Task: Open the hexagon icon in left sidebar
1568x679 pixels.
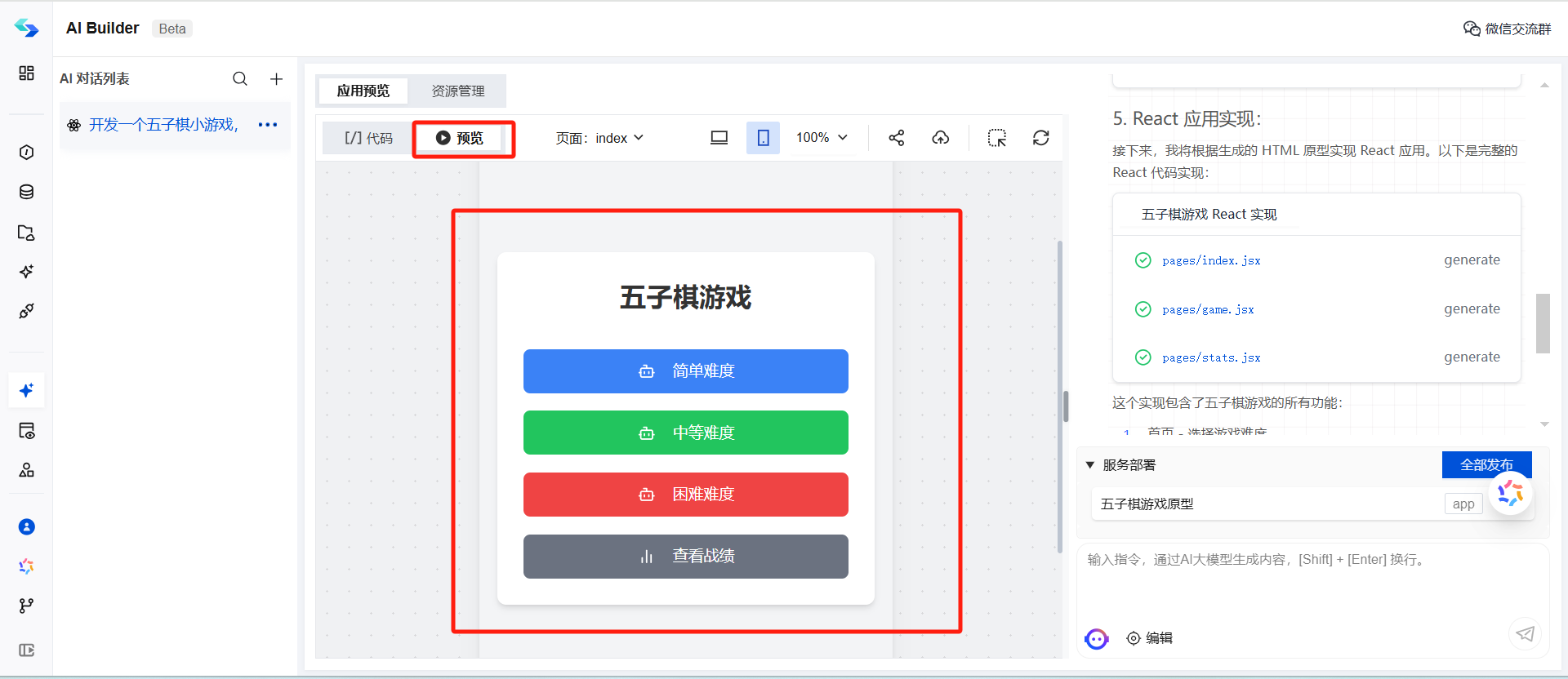Action: point(26,153)
